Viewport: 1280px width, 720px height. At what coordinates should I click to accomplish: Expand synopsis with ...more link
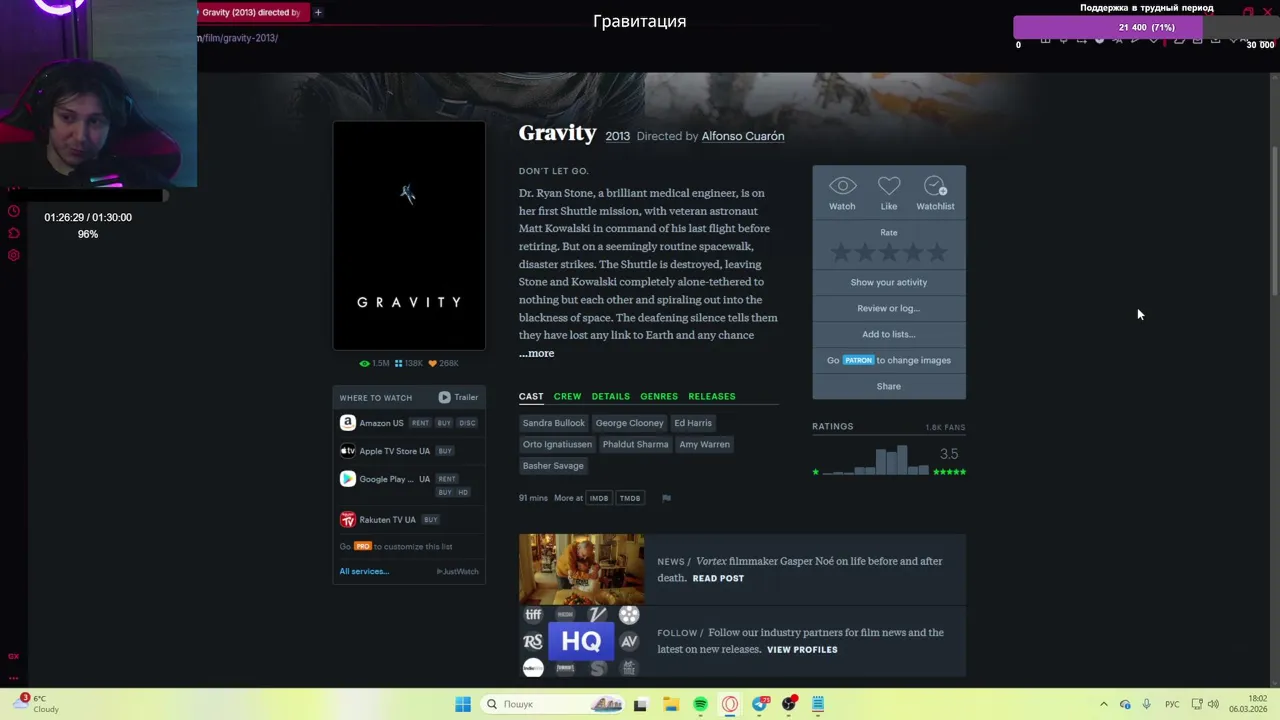pos(537,353)
